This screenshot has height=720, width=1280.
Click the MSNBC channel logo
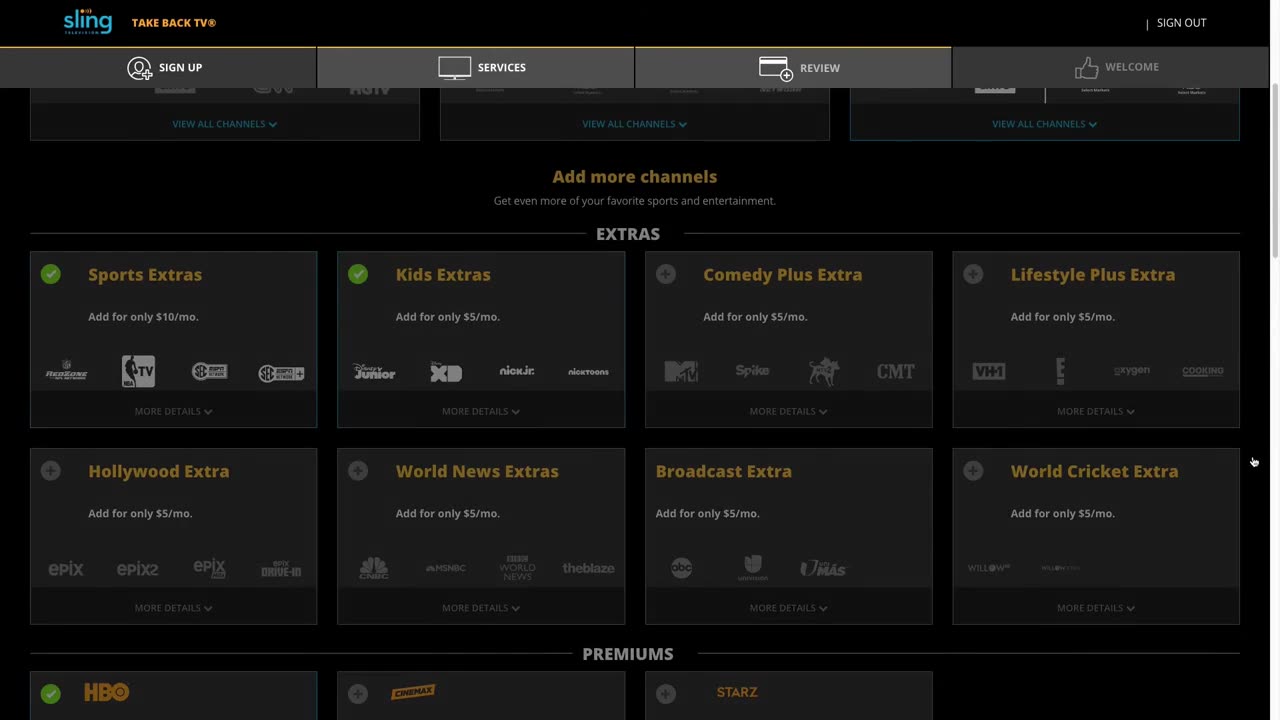point(446,568)
